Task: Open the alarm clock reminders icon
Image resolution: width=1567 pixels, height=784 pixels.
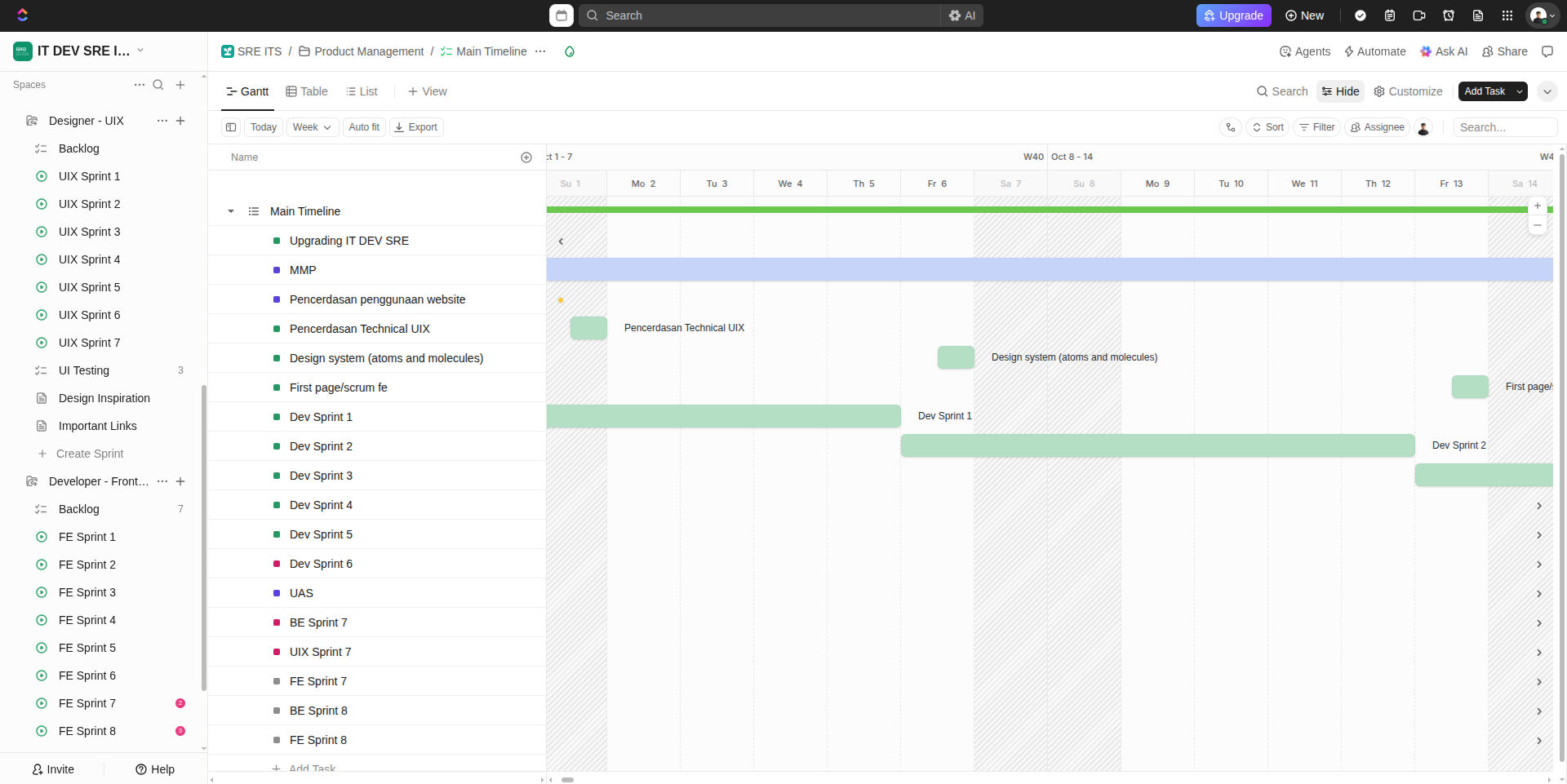Action: (1449, 16)
